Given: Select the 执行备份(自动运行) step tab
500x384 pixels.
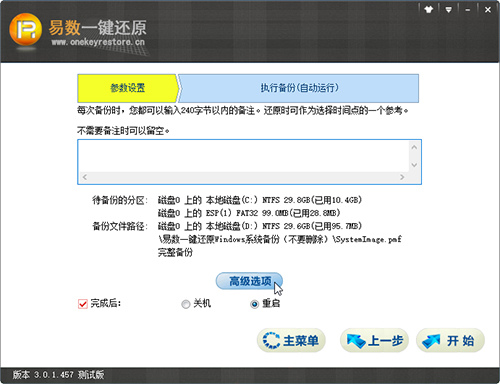Looking at the screenshot, I should coord(299,88).
